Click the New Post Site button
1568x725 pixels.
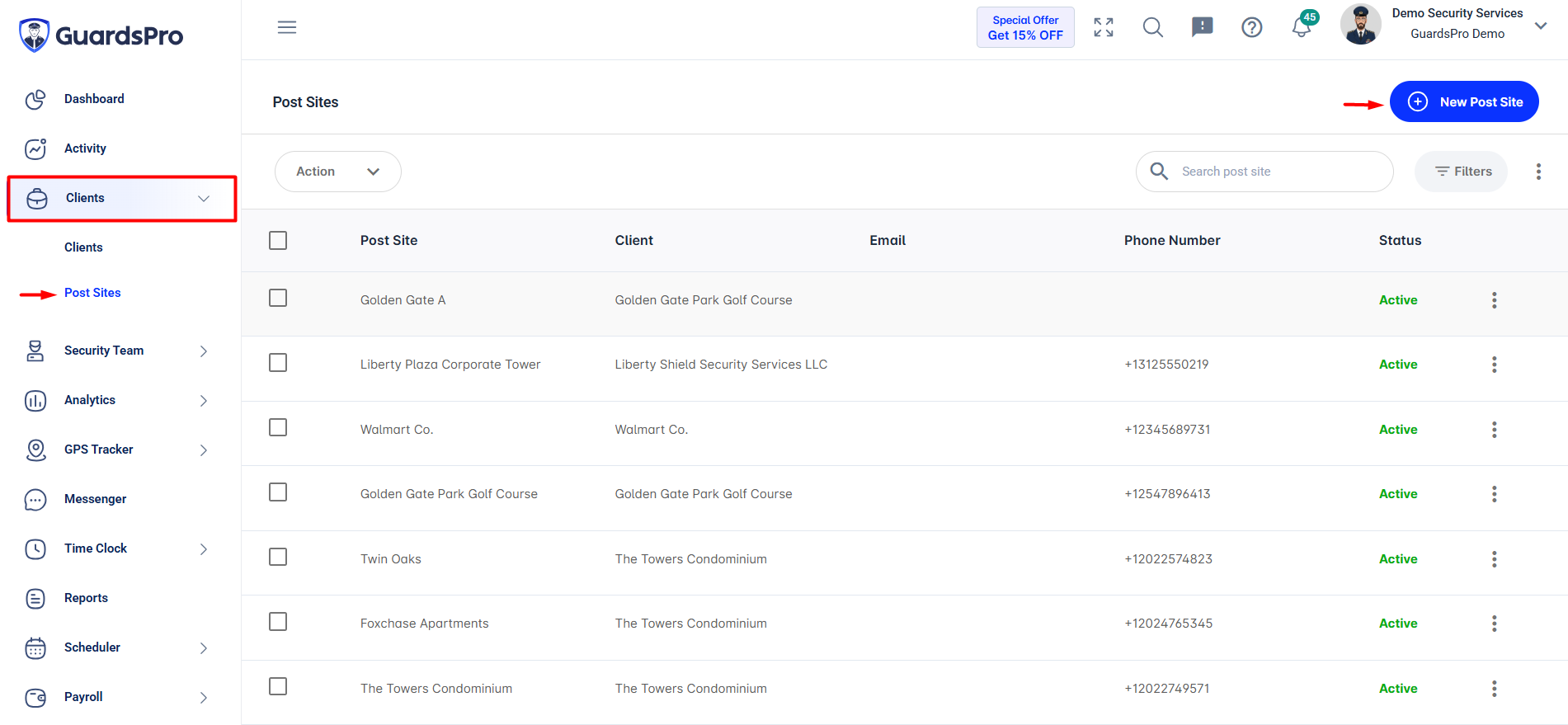tap(1464, 101)
